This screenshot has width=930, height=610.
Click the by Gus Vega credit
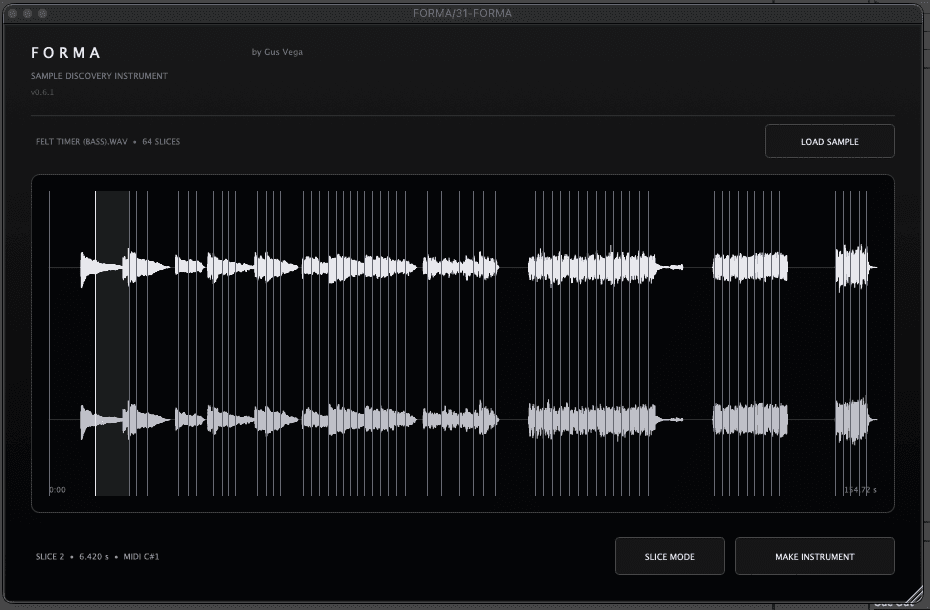pyautogui.click(x=277, y=52)
